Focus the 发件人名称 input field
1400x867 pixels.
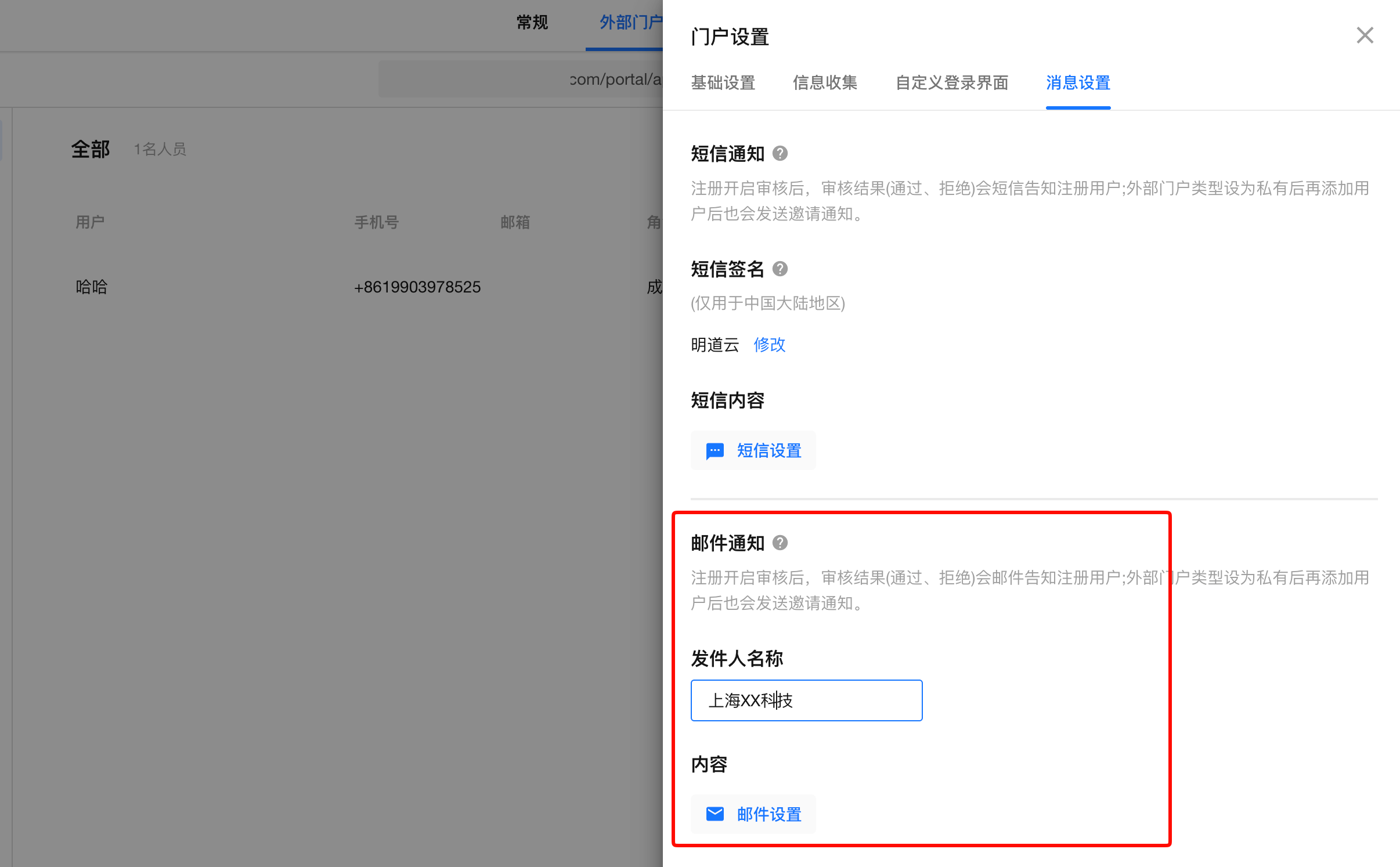click(x=806, y=700)
